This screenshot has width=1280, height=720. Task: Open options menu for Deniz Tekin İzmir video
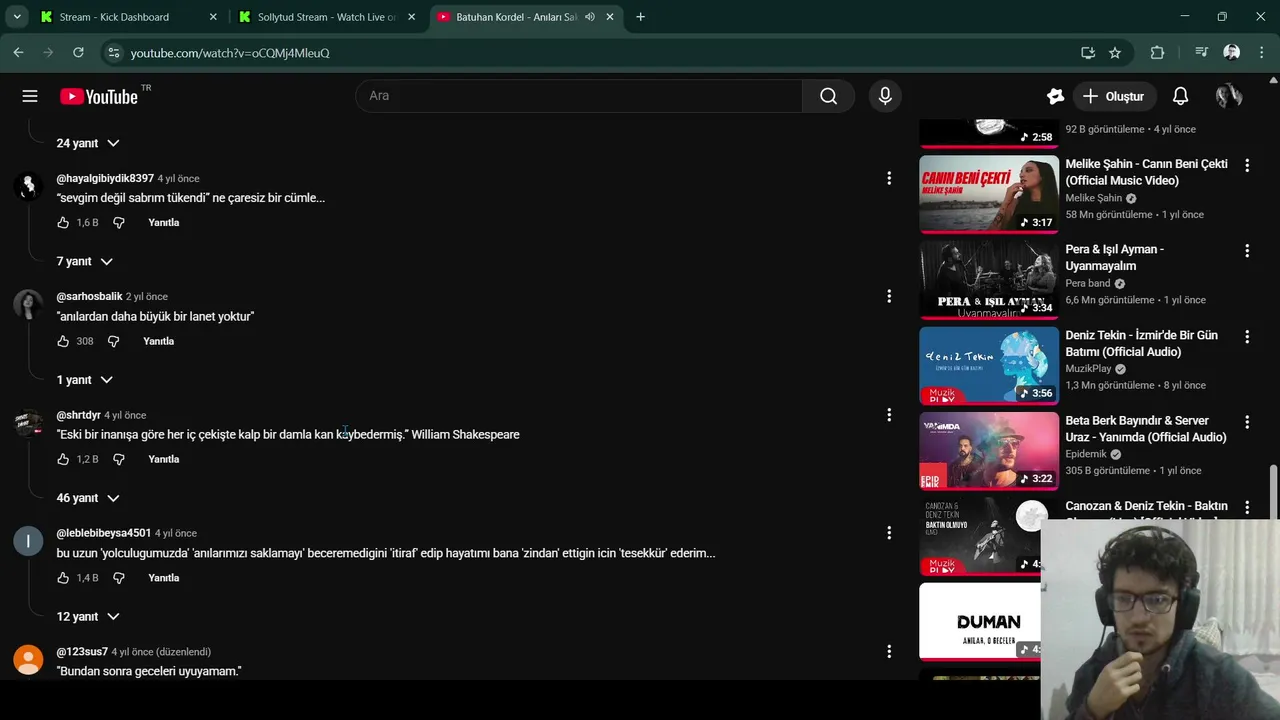point(1247,337)
